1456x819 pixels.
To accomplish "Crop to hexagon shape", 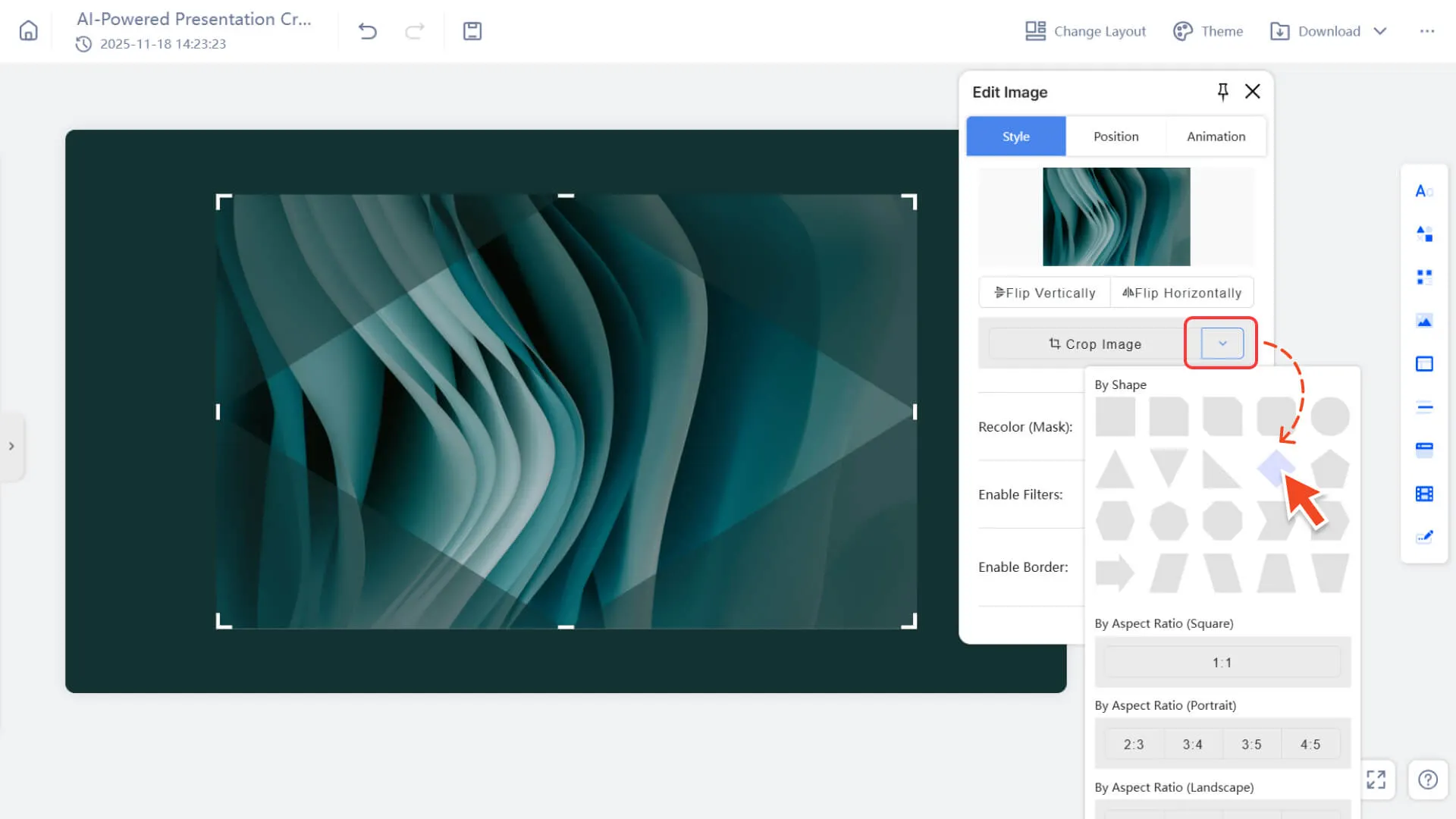I will (1115, 521).
